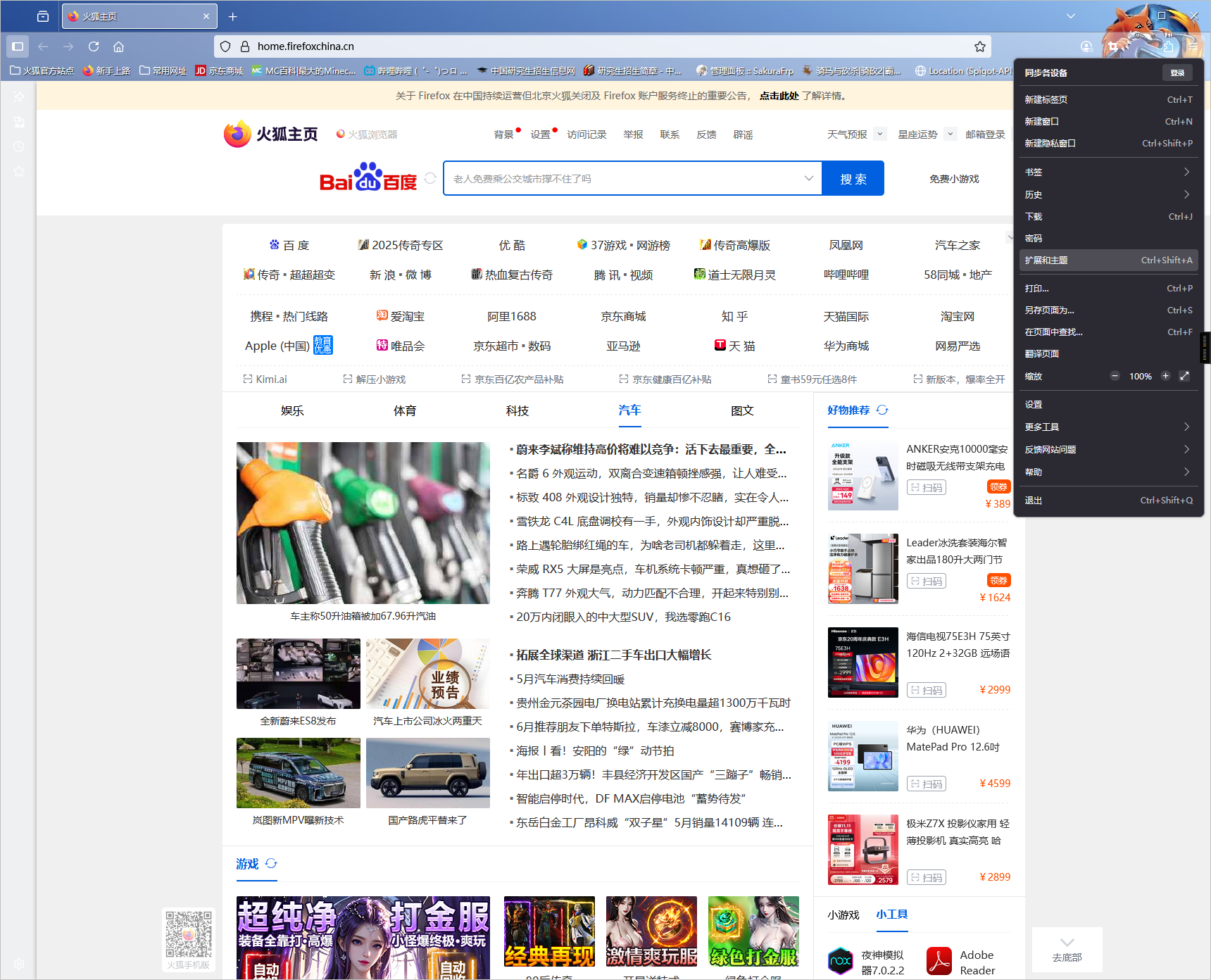This screenshot has height=980, width=1211.
Task: Open the 书签 submenu
Action: click(x=1108, y=172)
